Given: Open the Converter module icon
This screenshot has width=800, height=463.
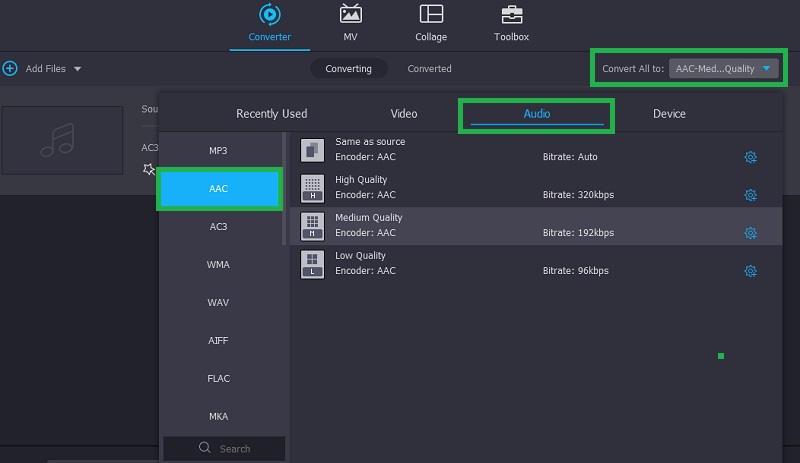Looking at the screenshot, I should pyautogui.click(x=269, y=15).
